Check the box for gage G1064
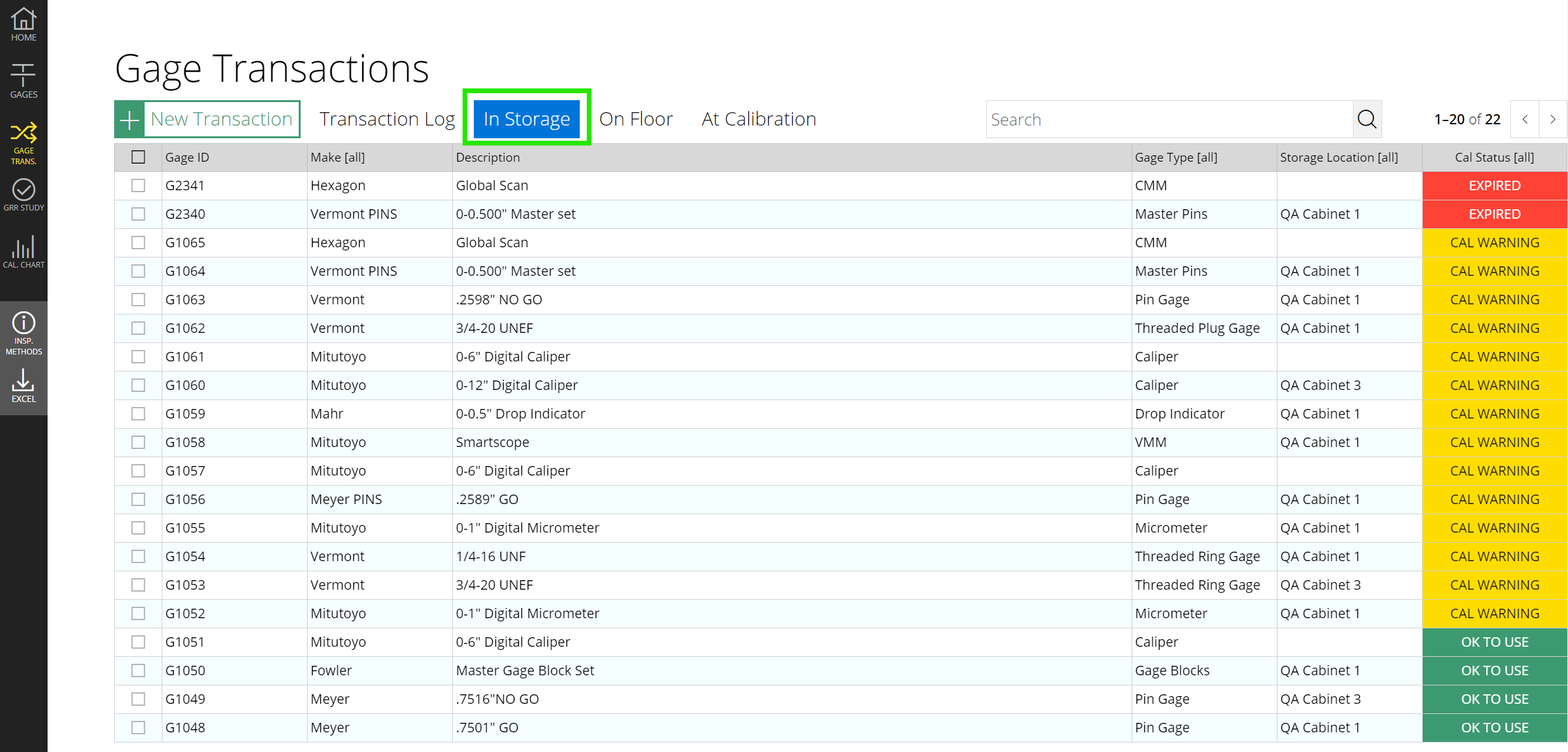1568x752 pixels. tap(138, 271)
